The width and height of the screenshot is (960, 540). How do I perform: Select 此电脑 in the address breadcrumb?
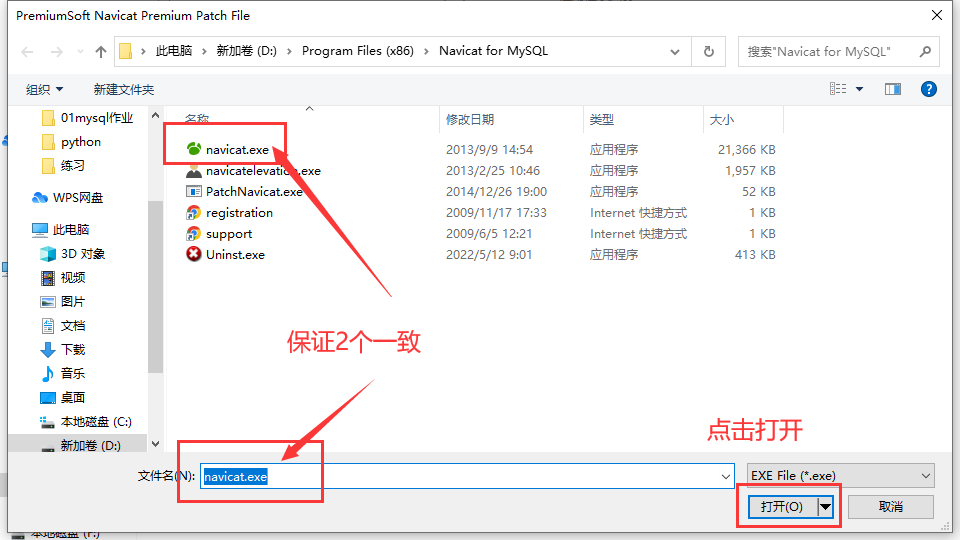pyautogui.click(x=174, y=51)
